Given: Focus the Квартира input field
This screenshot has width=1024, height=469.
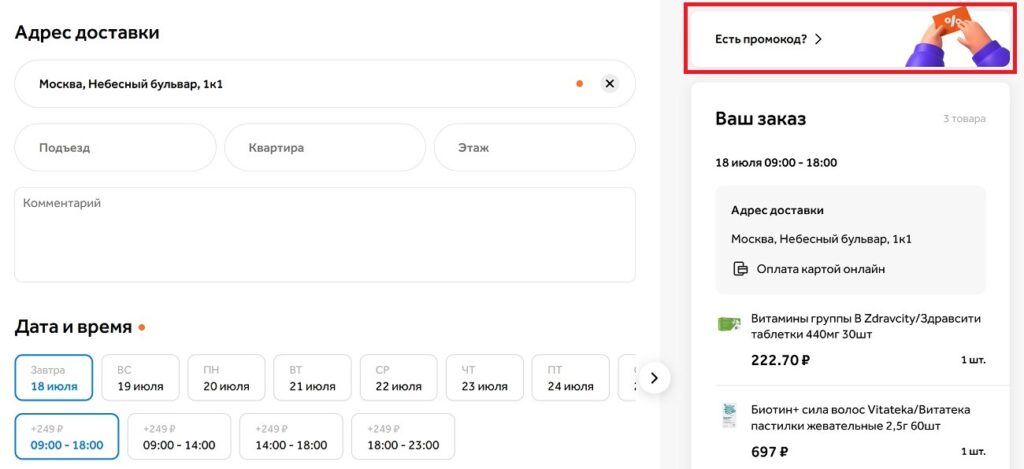Looking at the screenshot, I should (325, 148).
